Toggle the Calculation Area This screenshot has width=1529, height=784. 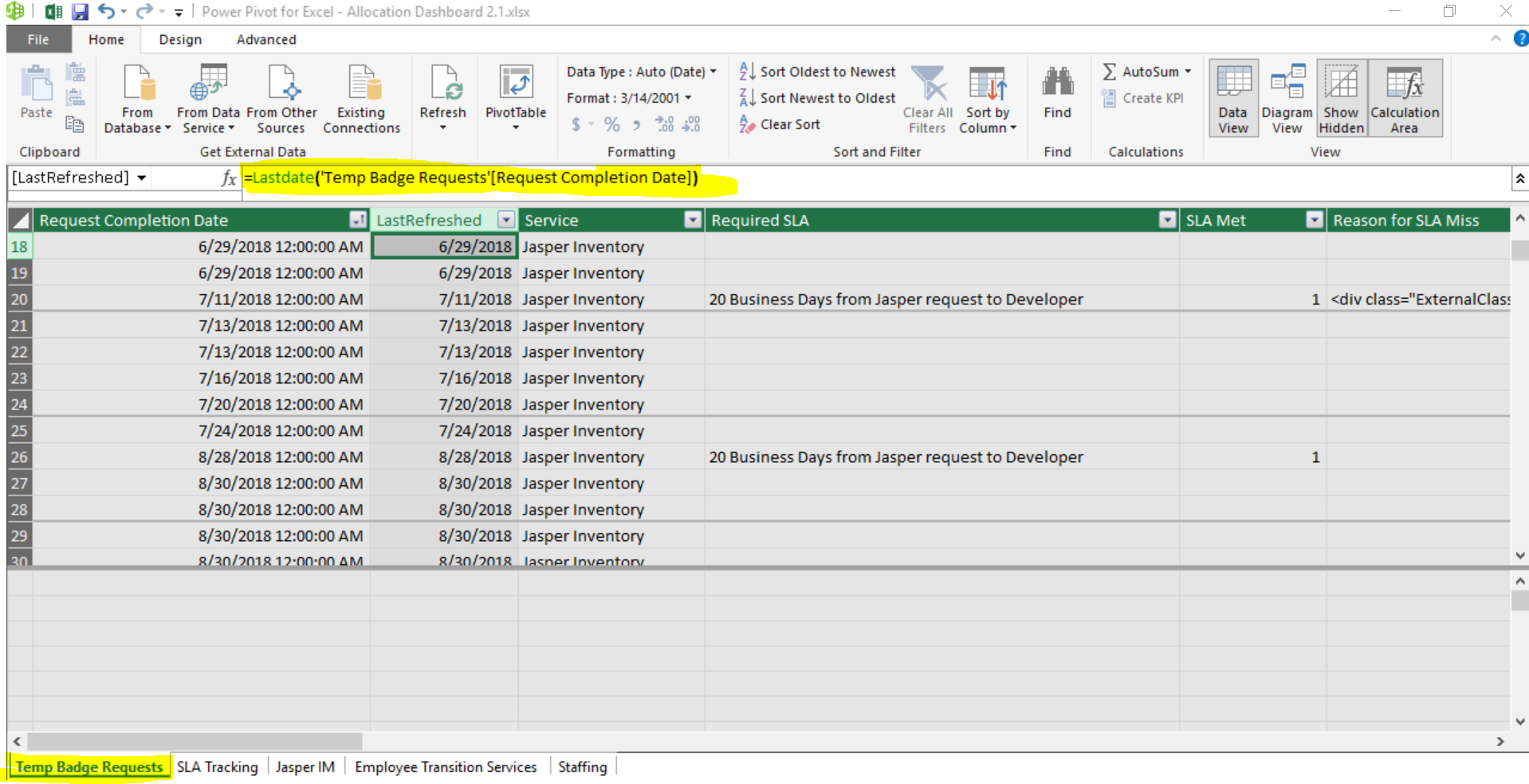[1405, 98]
